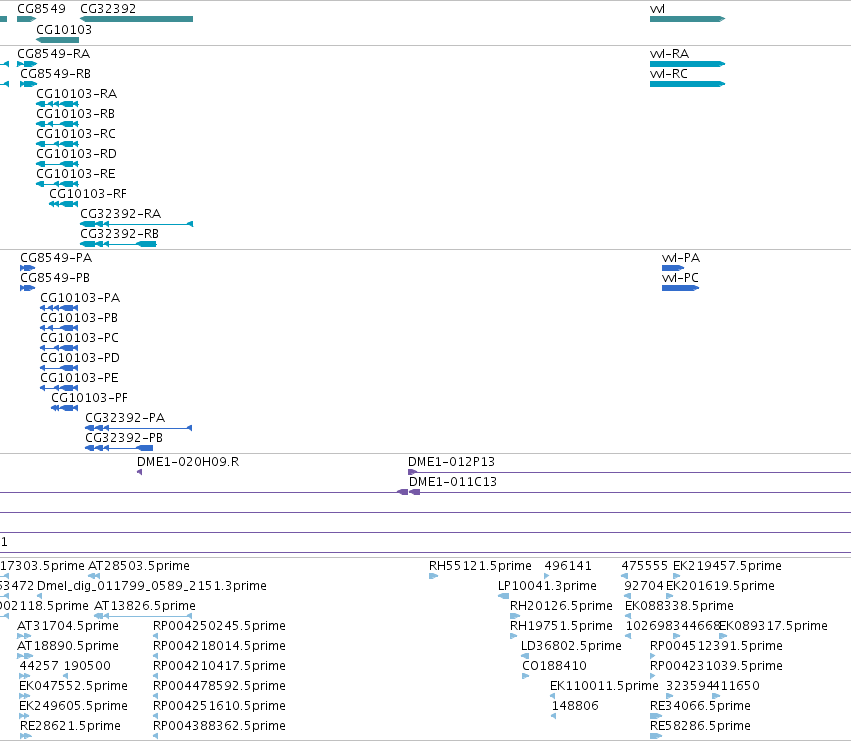
Task: Select the CG8549 gene label
Action: pos(41,9)
